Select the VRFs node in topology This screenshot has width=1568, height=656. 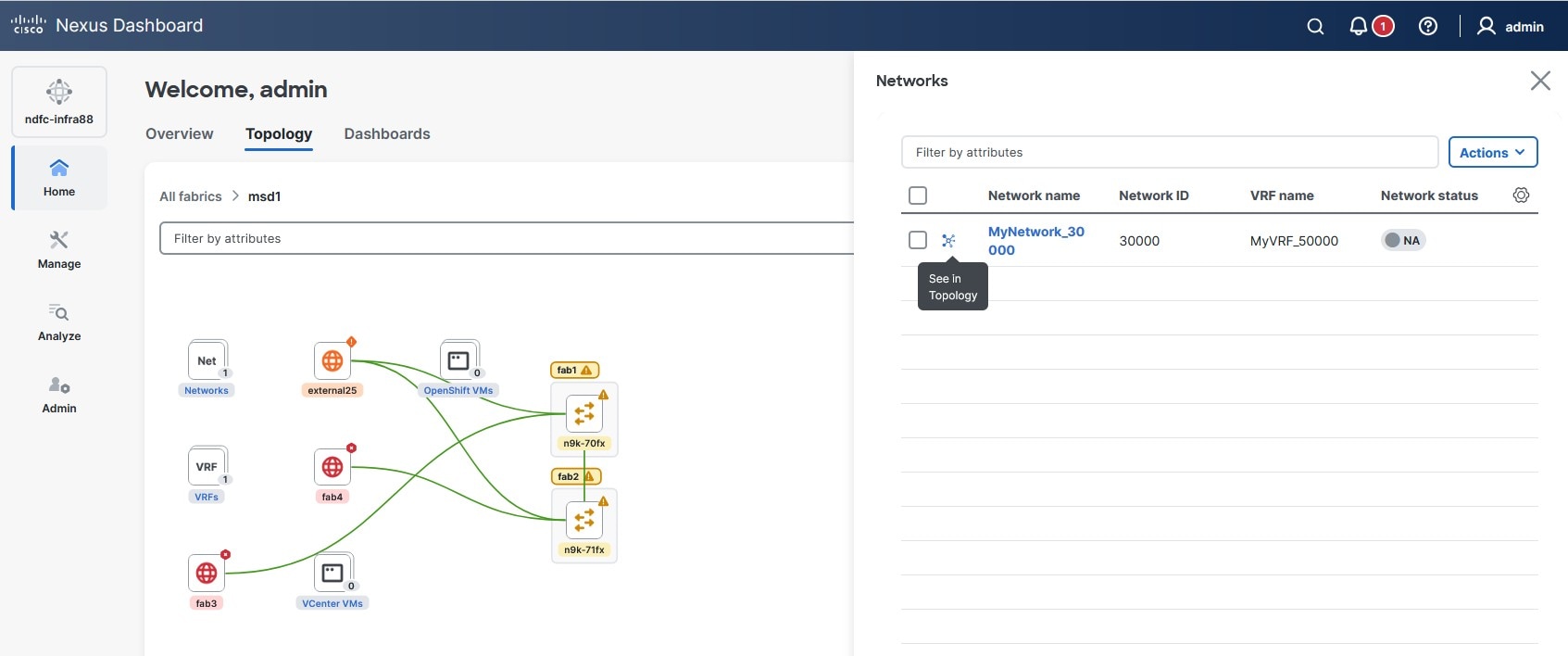coord(207,467)
